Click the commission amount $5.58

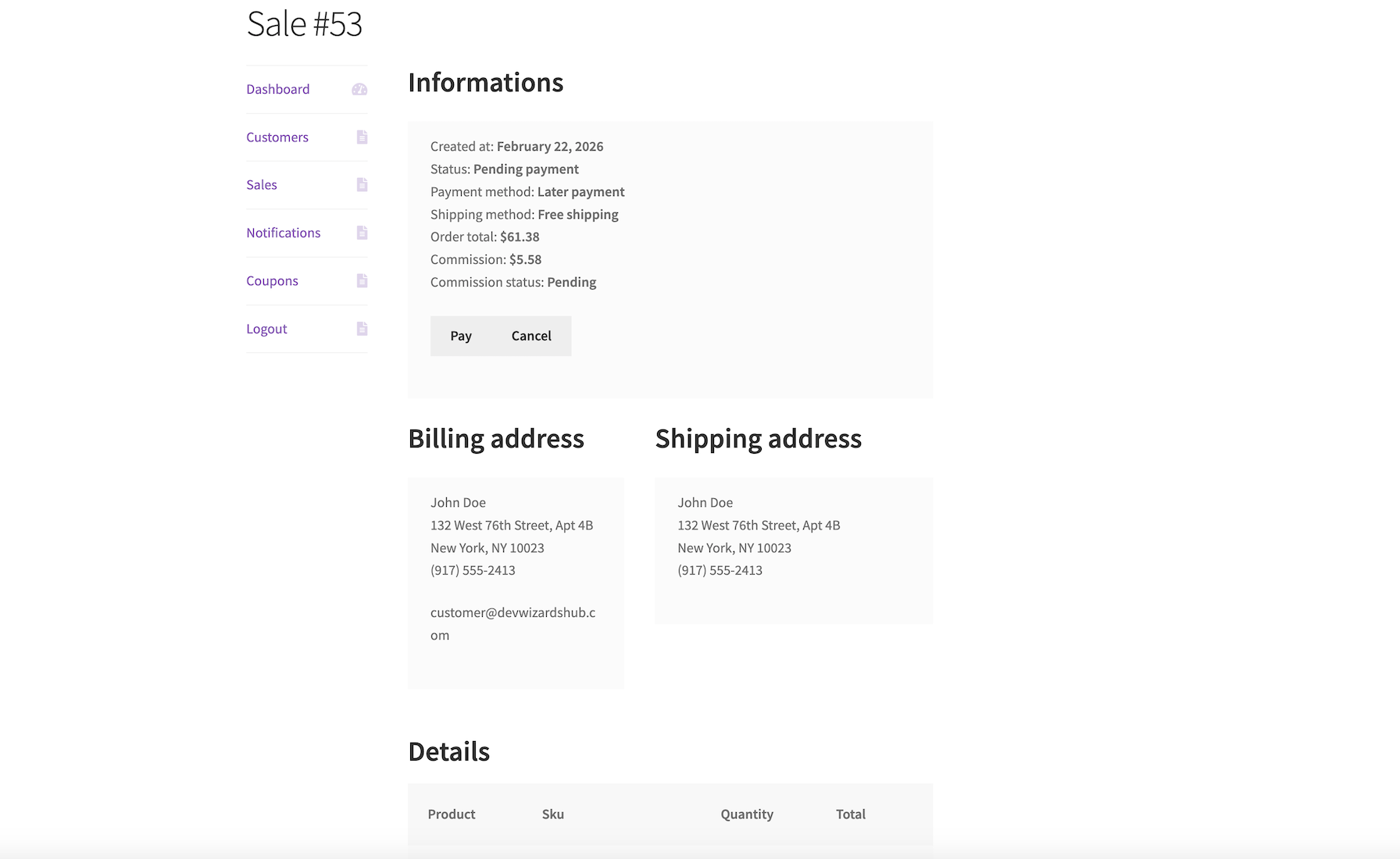525,259
